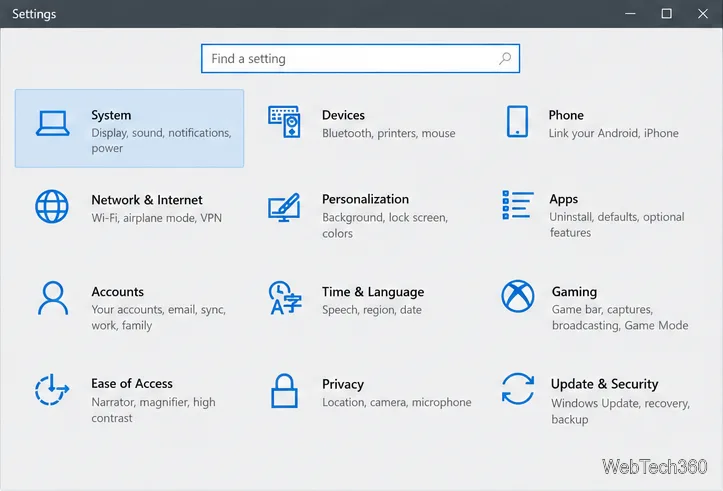The width and height of the screenshot is (723, 491).
Task: Click 'Bluetooth, printers, mouse' description
Action: [x=389, y=133]
